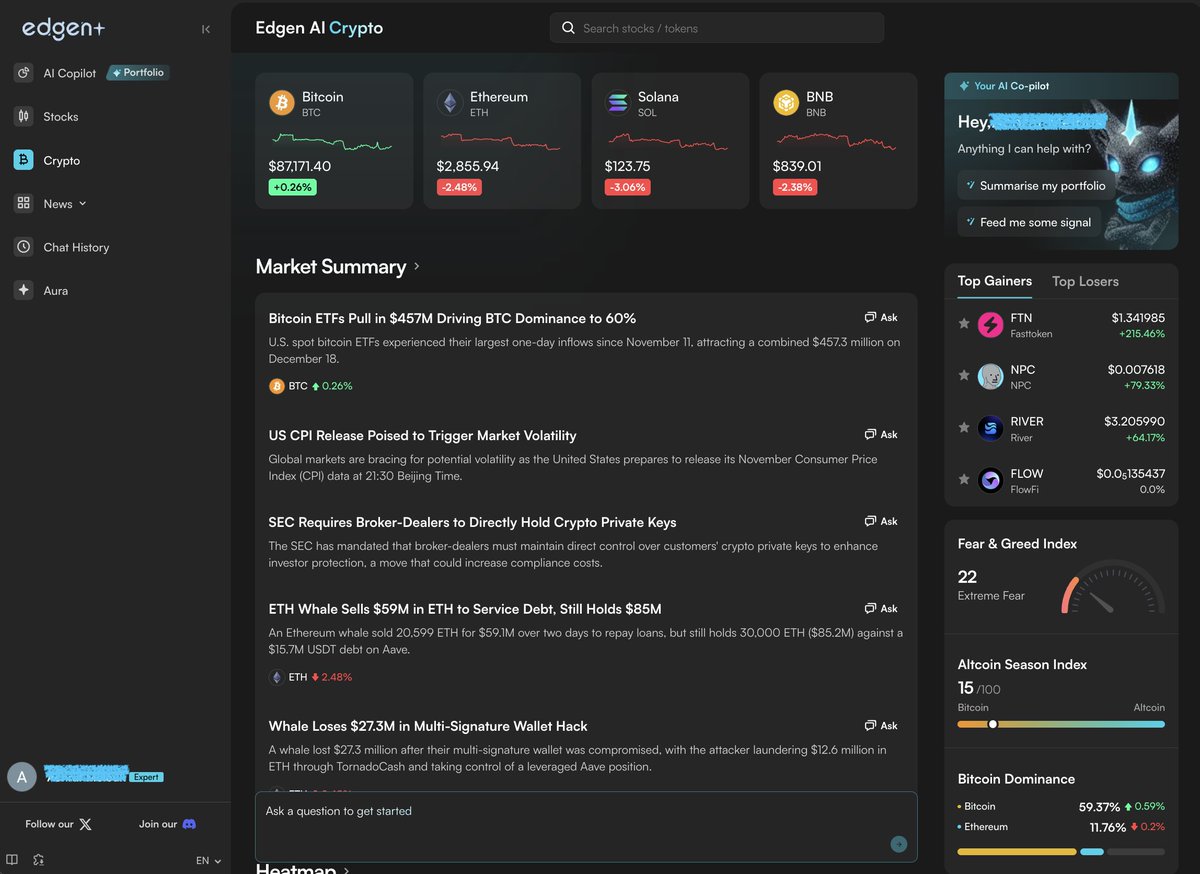Favorite FLOW with the star
This screenshot has height=874, width=1200.
click(x=964, y=480)
